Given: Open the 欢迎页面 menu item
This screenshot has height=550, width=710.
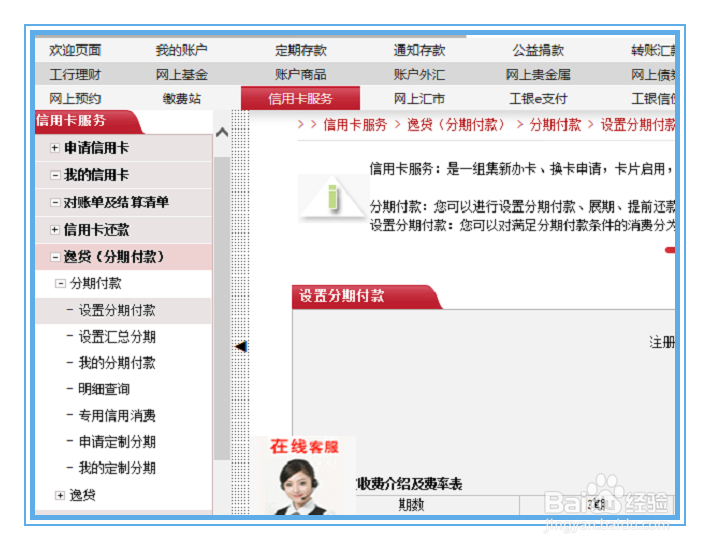Looking at the screenshot, I should (x=75, y=50).
